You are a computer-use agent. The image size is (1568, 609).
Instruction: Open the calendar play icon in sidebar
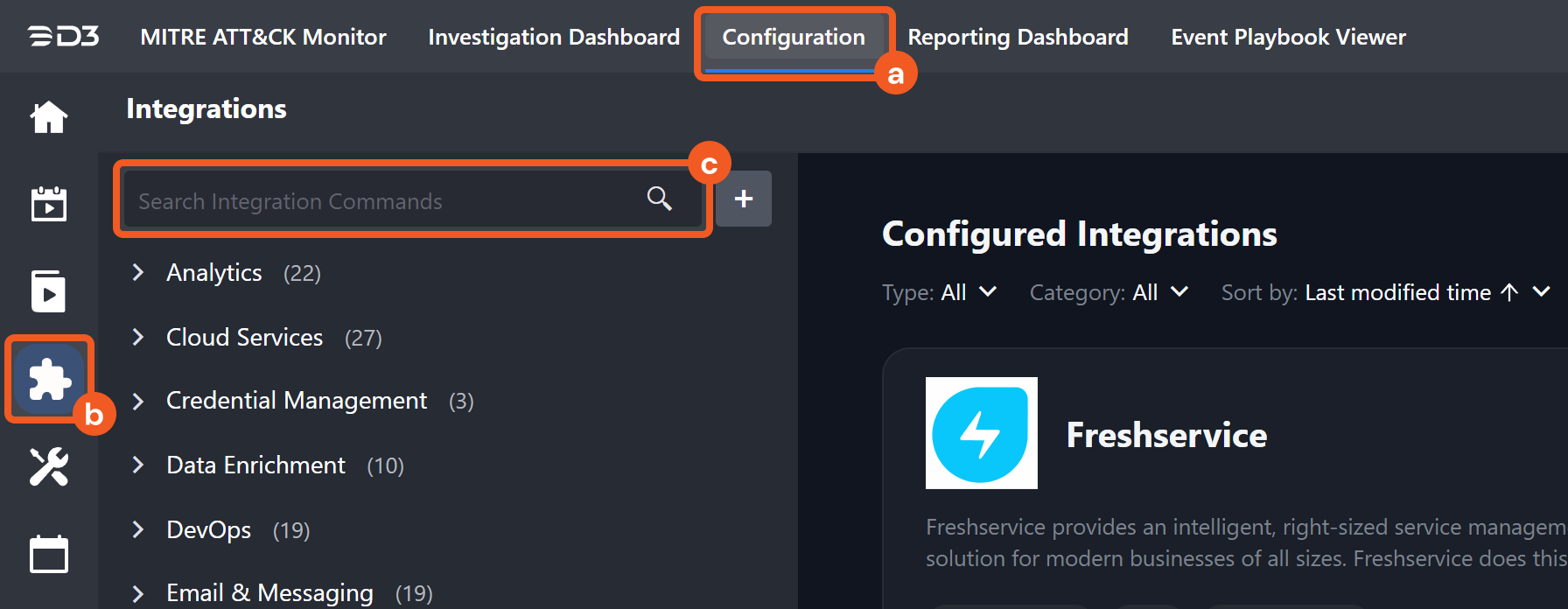(x=49, y=204)
